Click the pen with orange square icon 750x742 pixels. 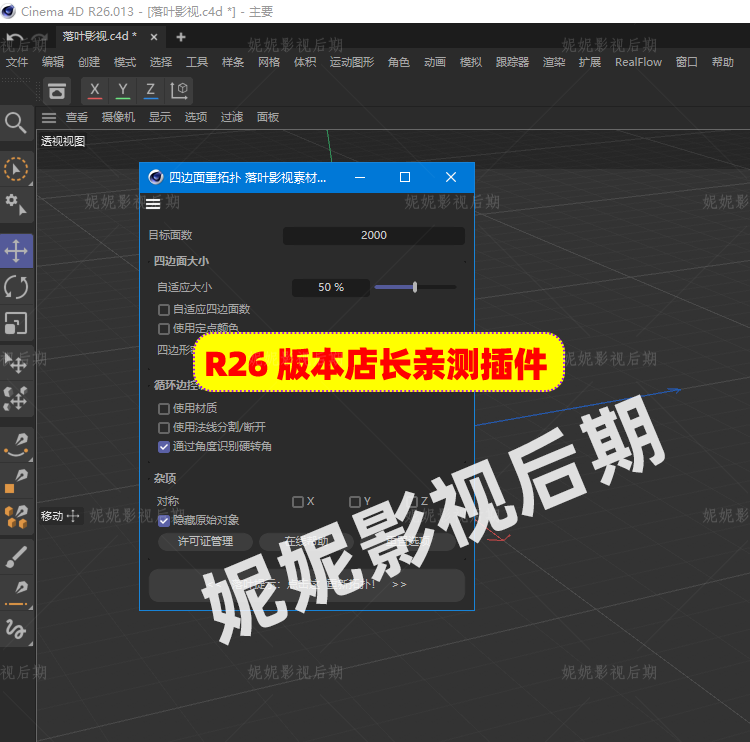tap(16, 481)
